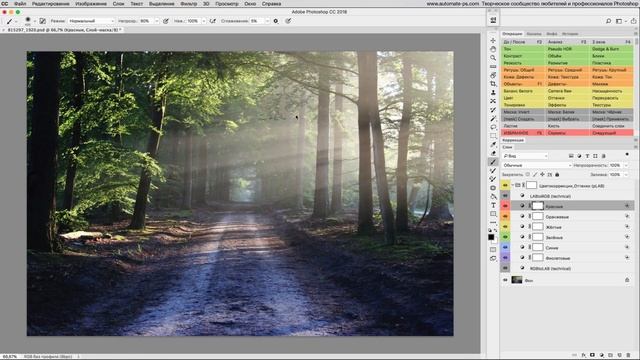This screenshot has height=360, width=640.
Task: Select the Paint Bucket tool
Action: tap(493, 197)
